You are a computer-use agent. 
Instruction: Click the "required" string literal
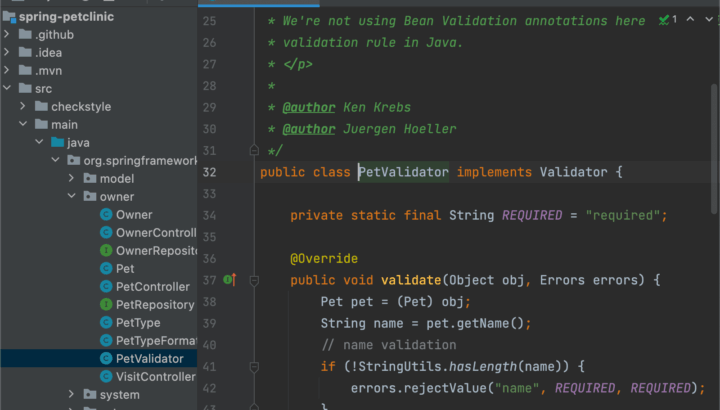coord(623,215)
